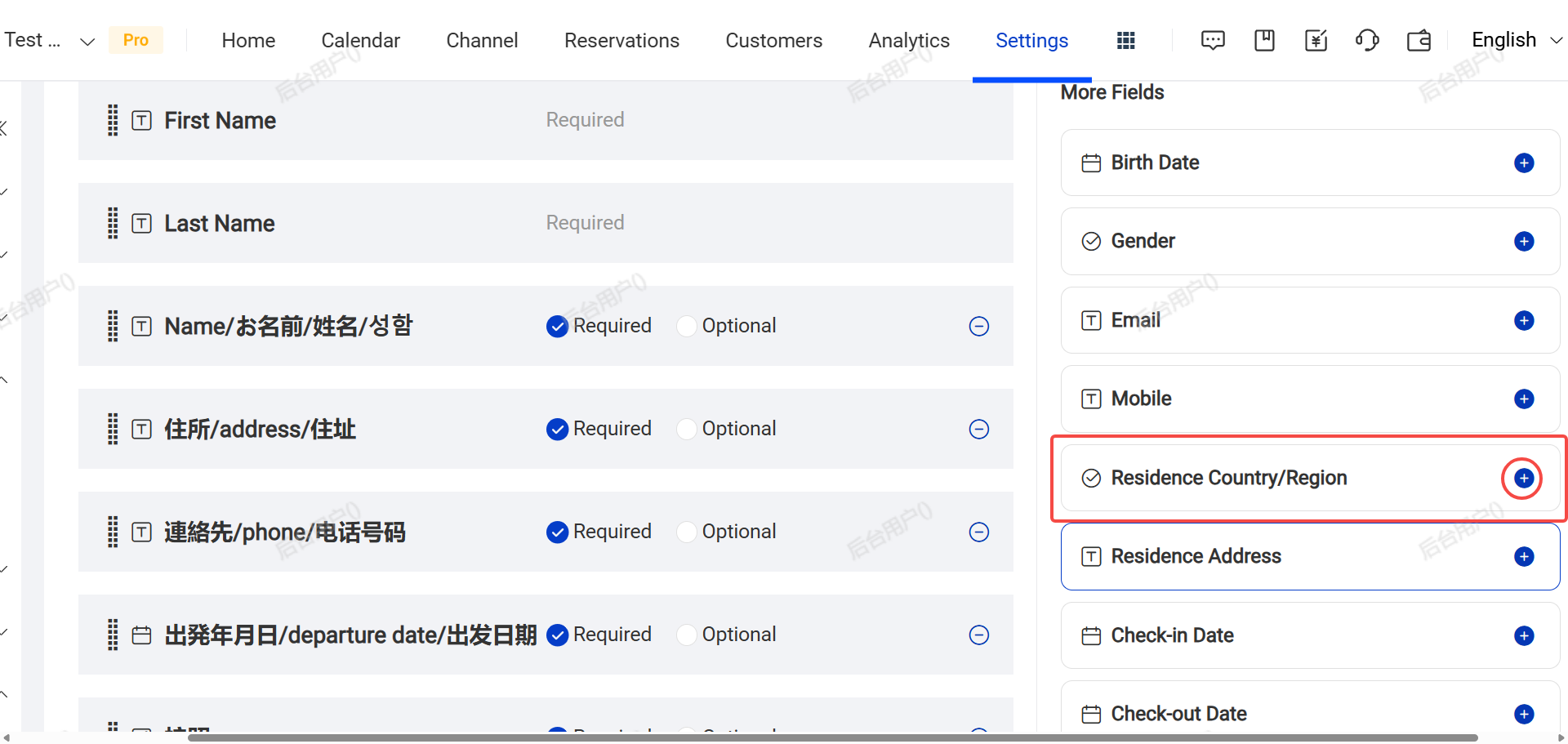Open the chat messages icon
Image resolution: width=1568 pixels, height=744 pixels.
(x=1213, y=40)
